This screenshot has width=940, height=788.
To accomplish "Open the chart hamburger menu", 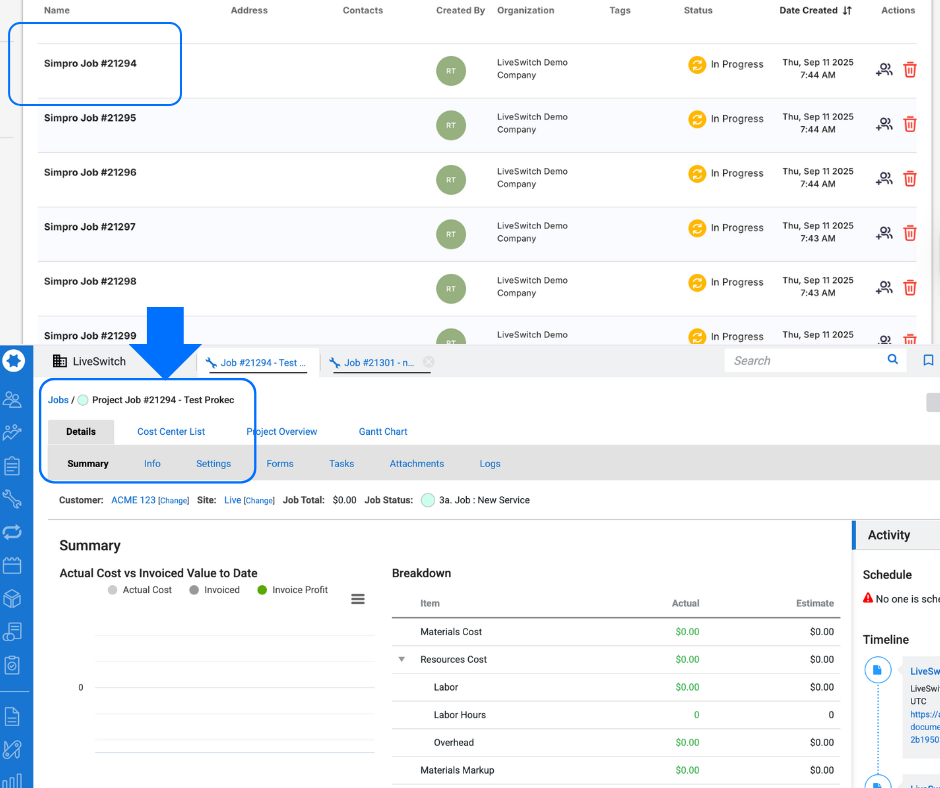I will tap(358, 599).
